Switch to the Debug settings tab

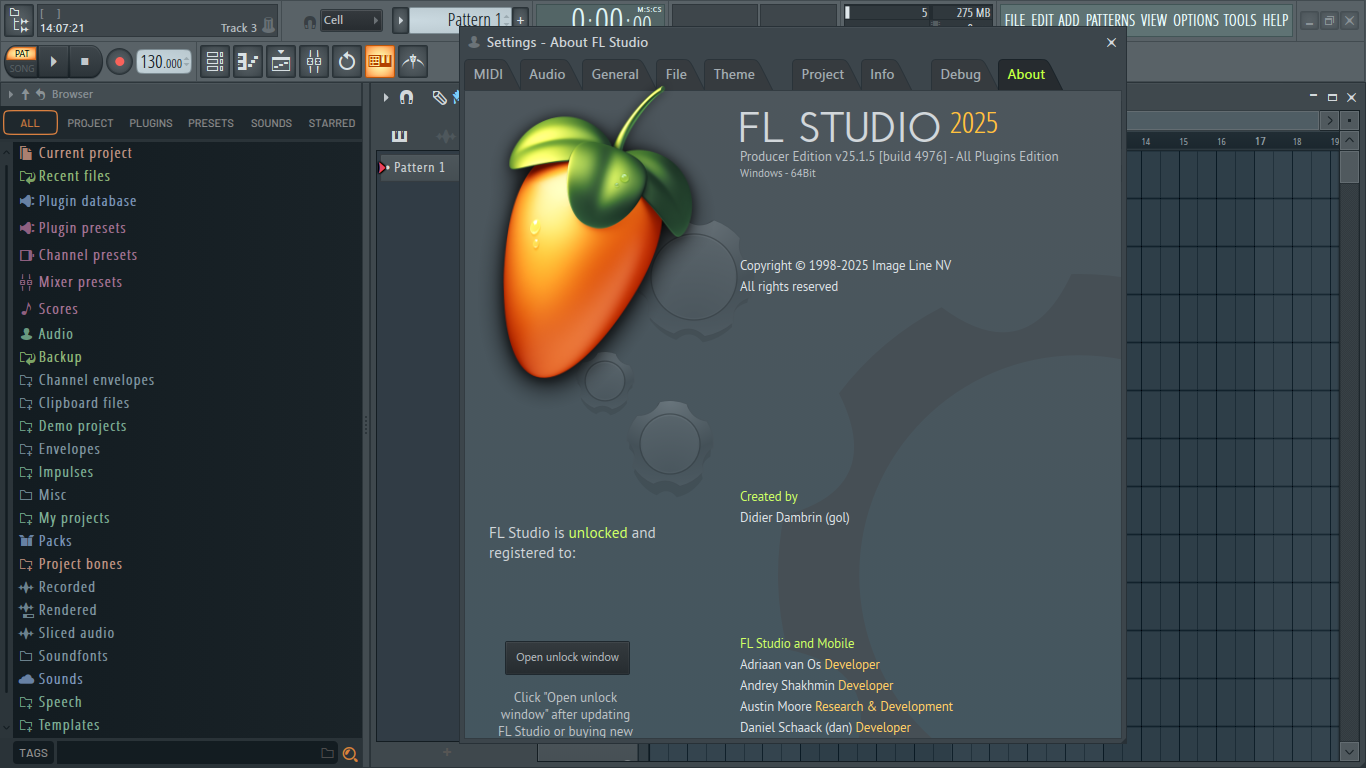pyautogui.click(x=960, y=74)
